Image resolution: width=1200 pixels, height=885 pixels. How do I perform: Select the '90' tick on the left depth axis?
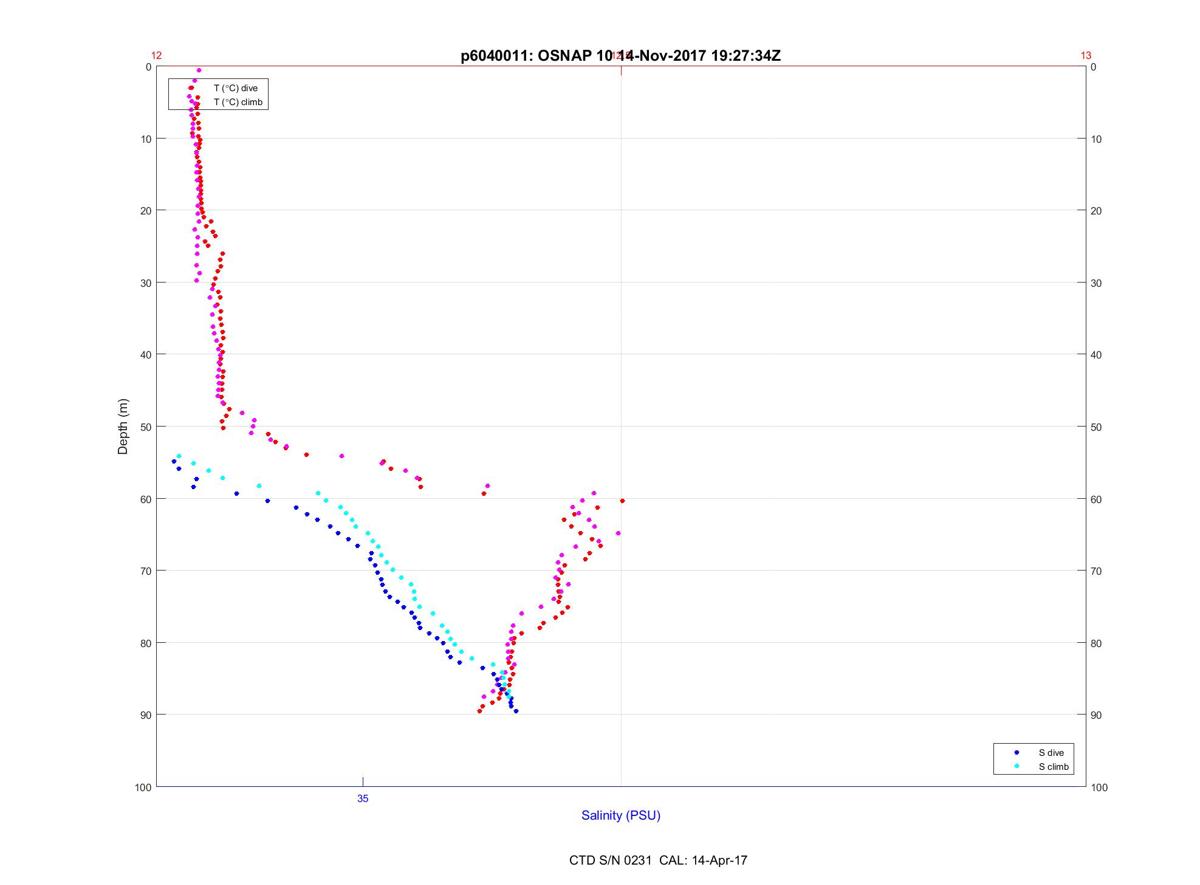click(x=145, y=715)
